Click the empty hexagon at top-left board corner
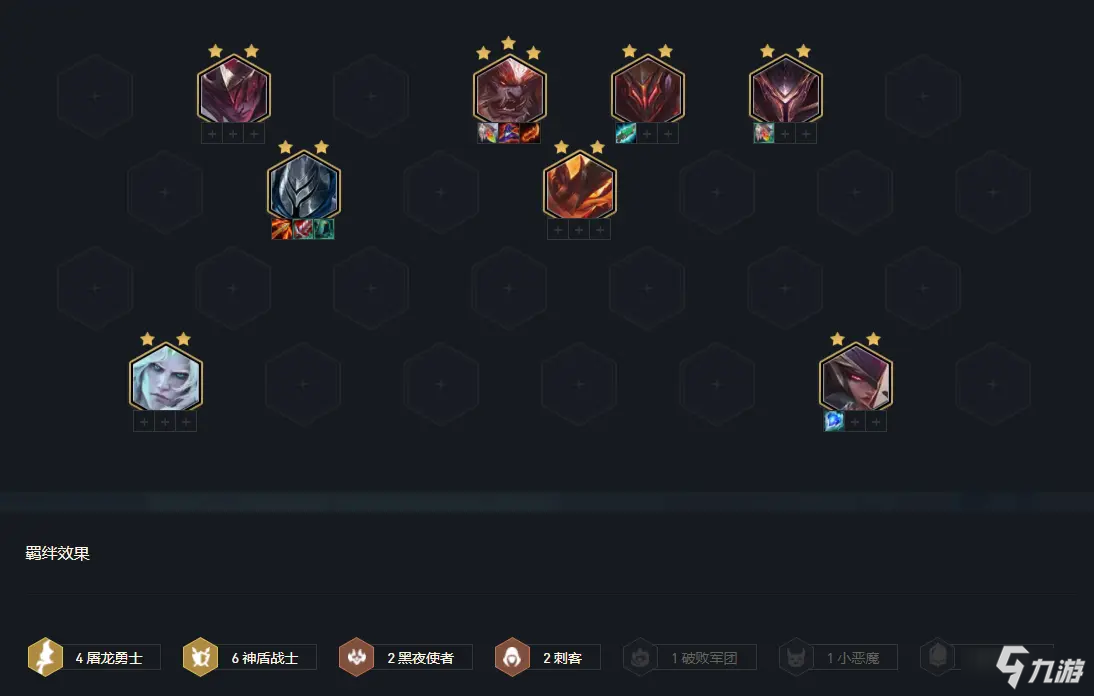 [96, 96]
